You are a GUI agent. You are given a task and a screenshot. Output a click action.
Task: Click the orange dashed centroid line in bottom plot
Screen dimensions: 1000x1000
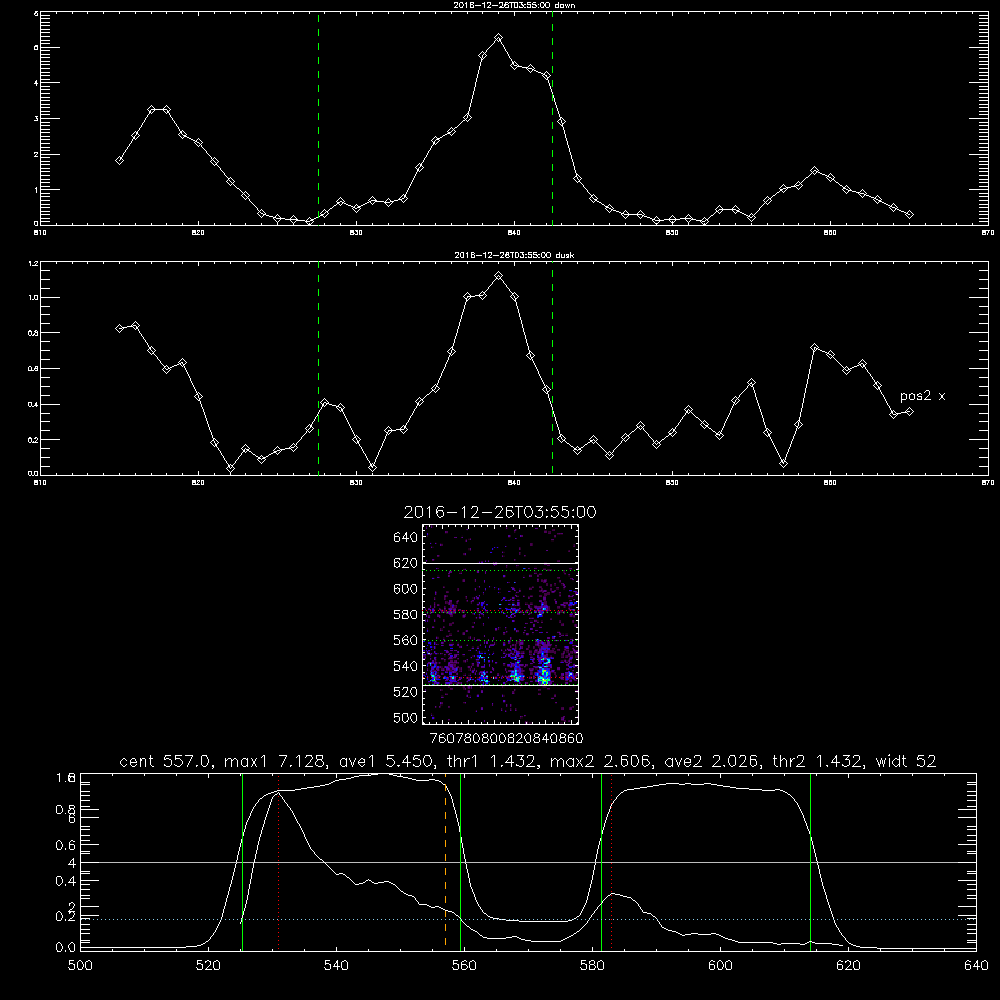click(x=445, y=861)
